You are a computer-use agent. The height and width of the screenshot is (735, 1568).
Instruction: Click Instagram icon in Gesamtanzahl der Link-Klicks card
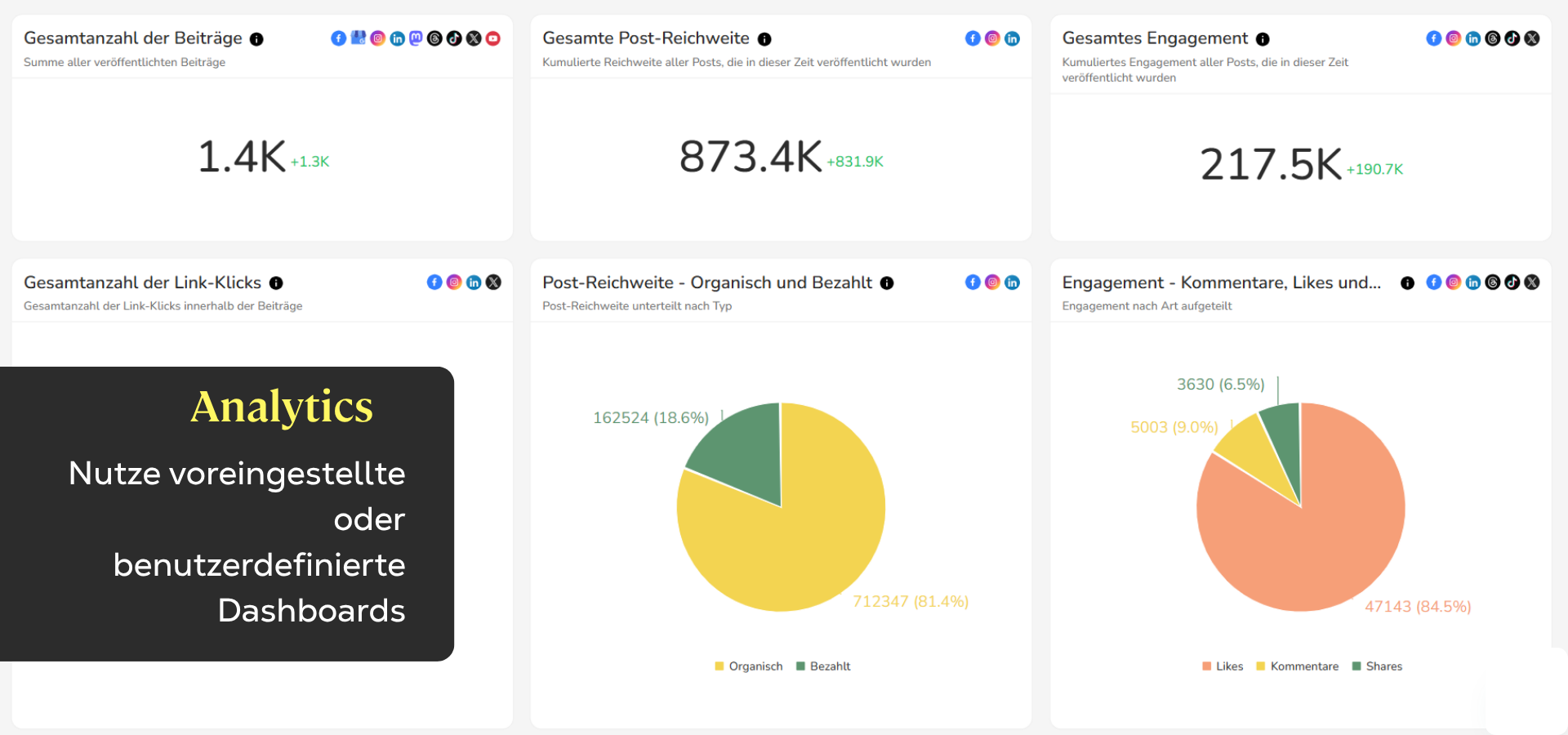coord(454,283)
